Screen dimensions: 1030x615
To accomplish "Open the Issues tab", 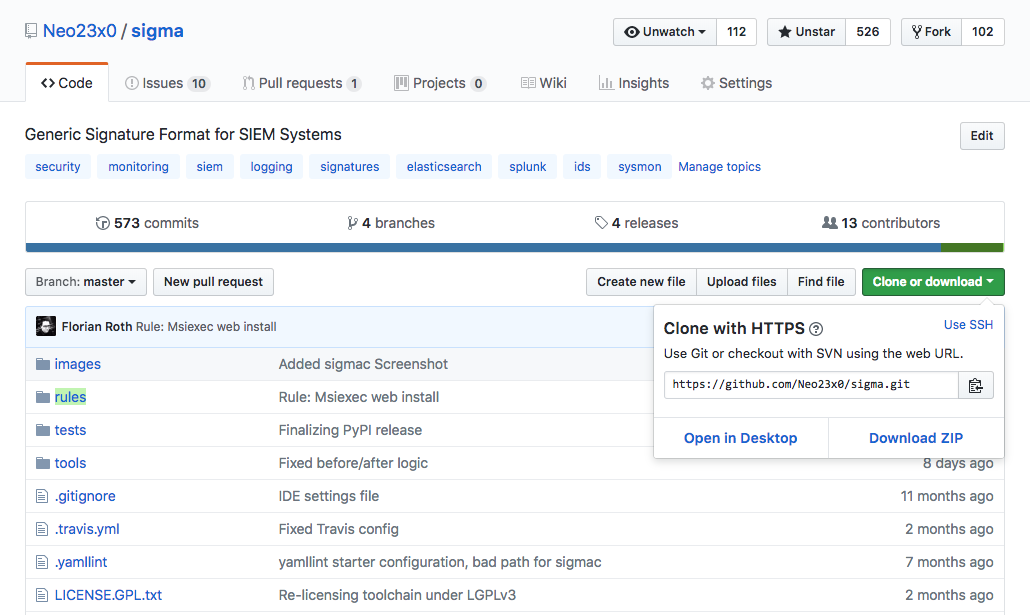I will 166,83.
